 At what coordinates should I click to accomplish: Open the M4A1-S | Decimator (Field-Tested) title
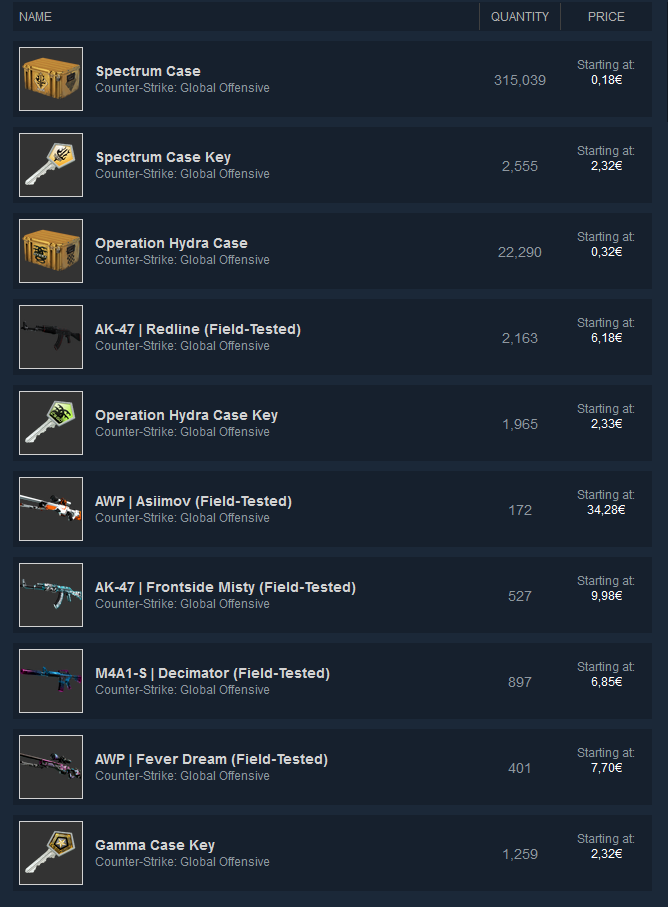point(212,673)
